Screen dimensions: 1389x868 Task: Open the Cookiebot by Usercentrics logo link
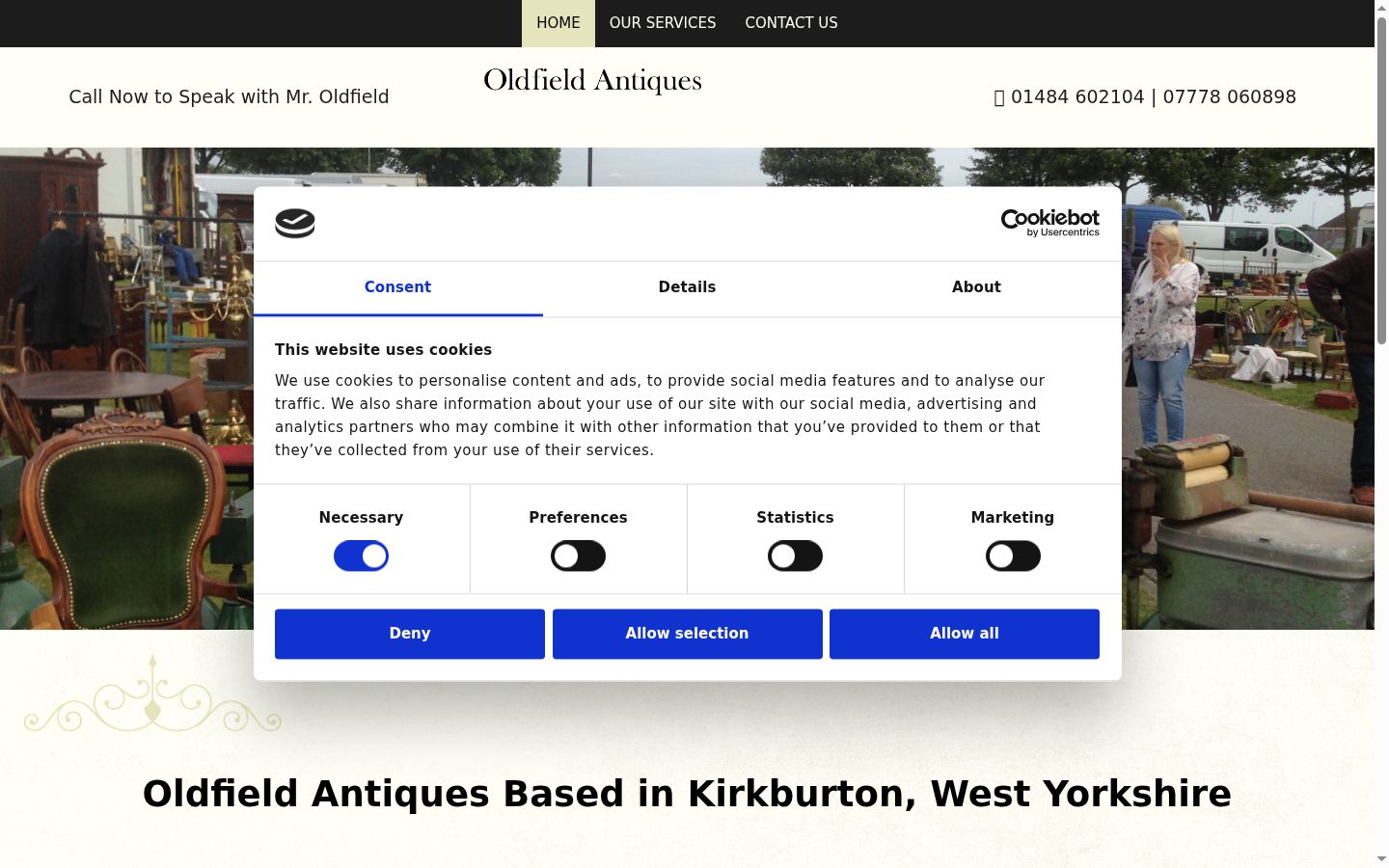point(1049,223)
